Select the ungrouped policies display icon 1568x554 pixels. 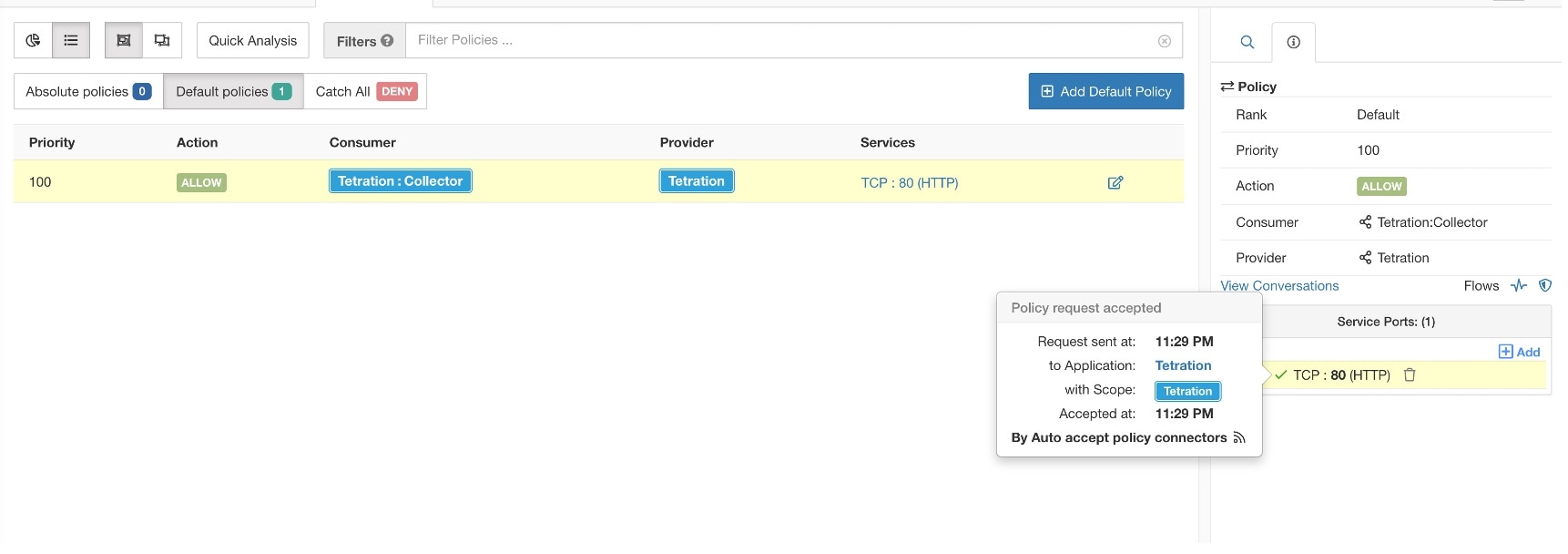(x=162, y=40)
